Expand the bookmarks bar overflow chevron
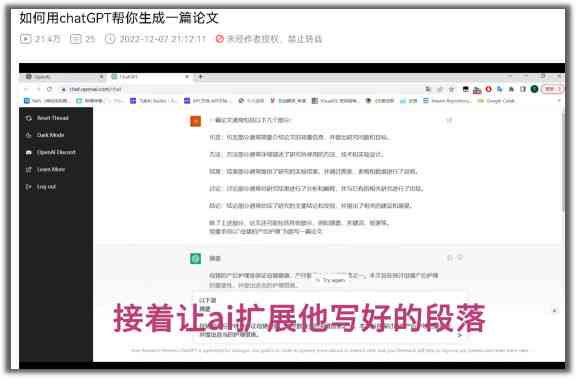The width and height of the screenshot is (577, 379). [x=559, y=100]
